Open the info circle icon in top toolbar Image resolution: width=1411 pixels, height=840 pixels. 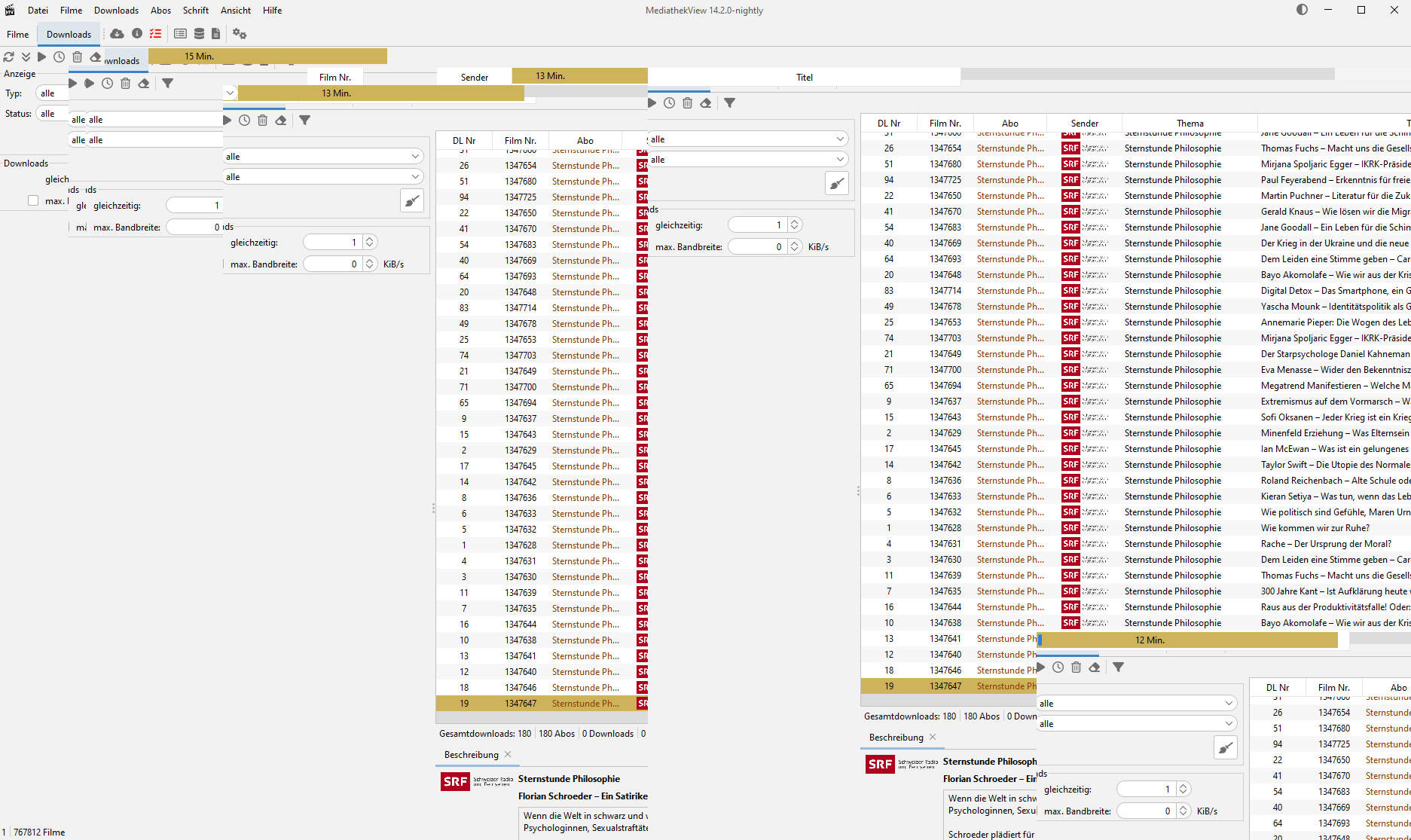[137, 33]
